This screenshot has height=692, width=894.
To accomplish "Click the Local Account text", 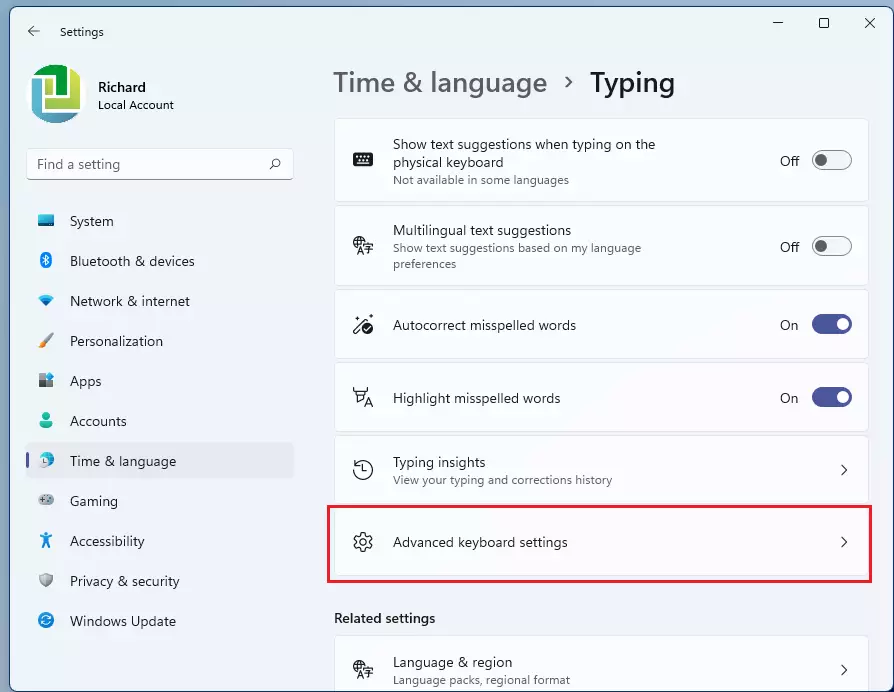I will pos(136,105).
